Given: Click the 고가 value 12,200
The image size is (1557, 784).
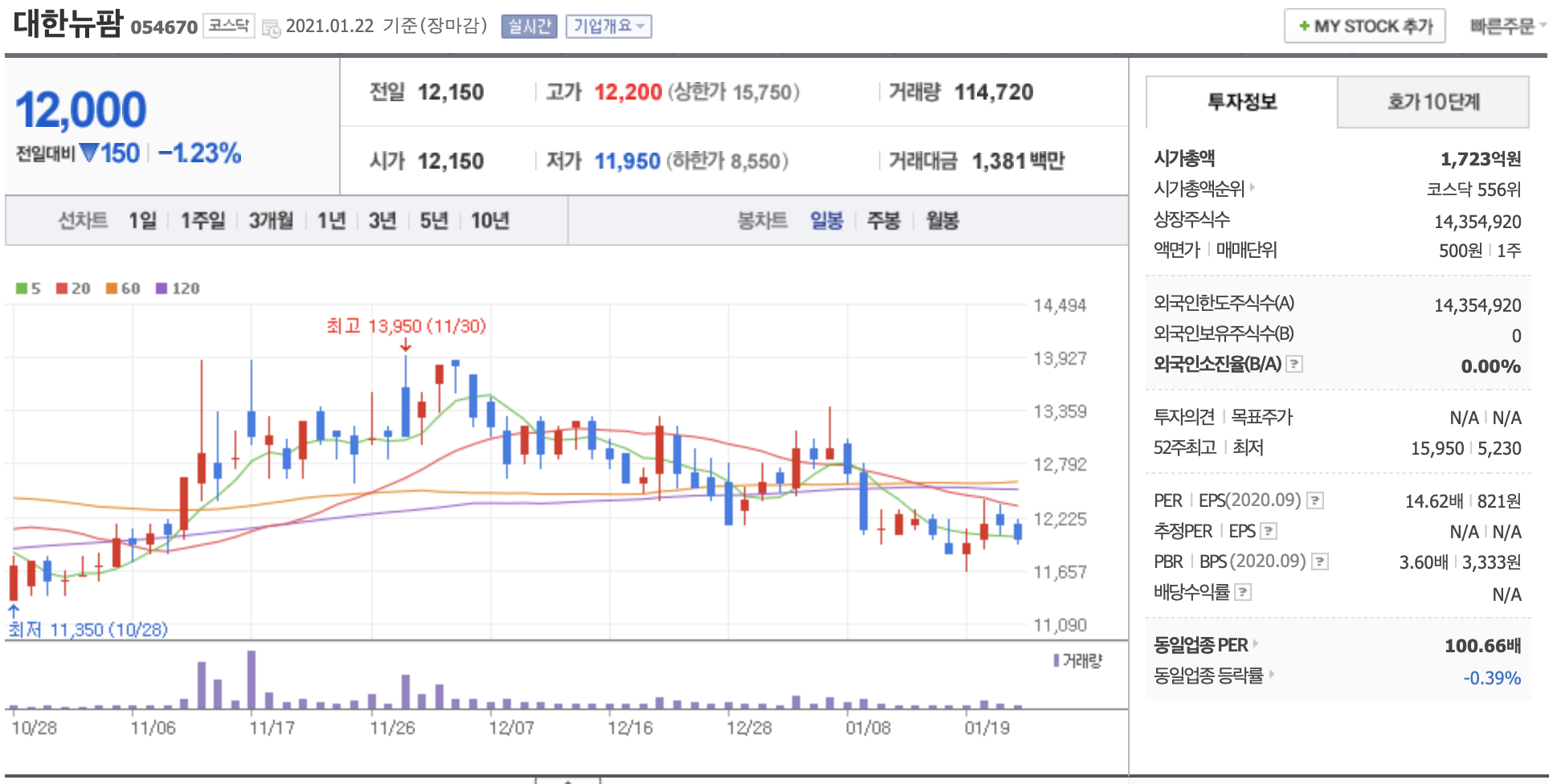Looking at the screenshot, I should (x=628, y=92).
